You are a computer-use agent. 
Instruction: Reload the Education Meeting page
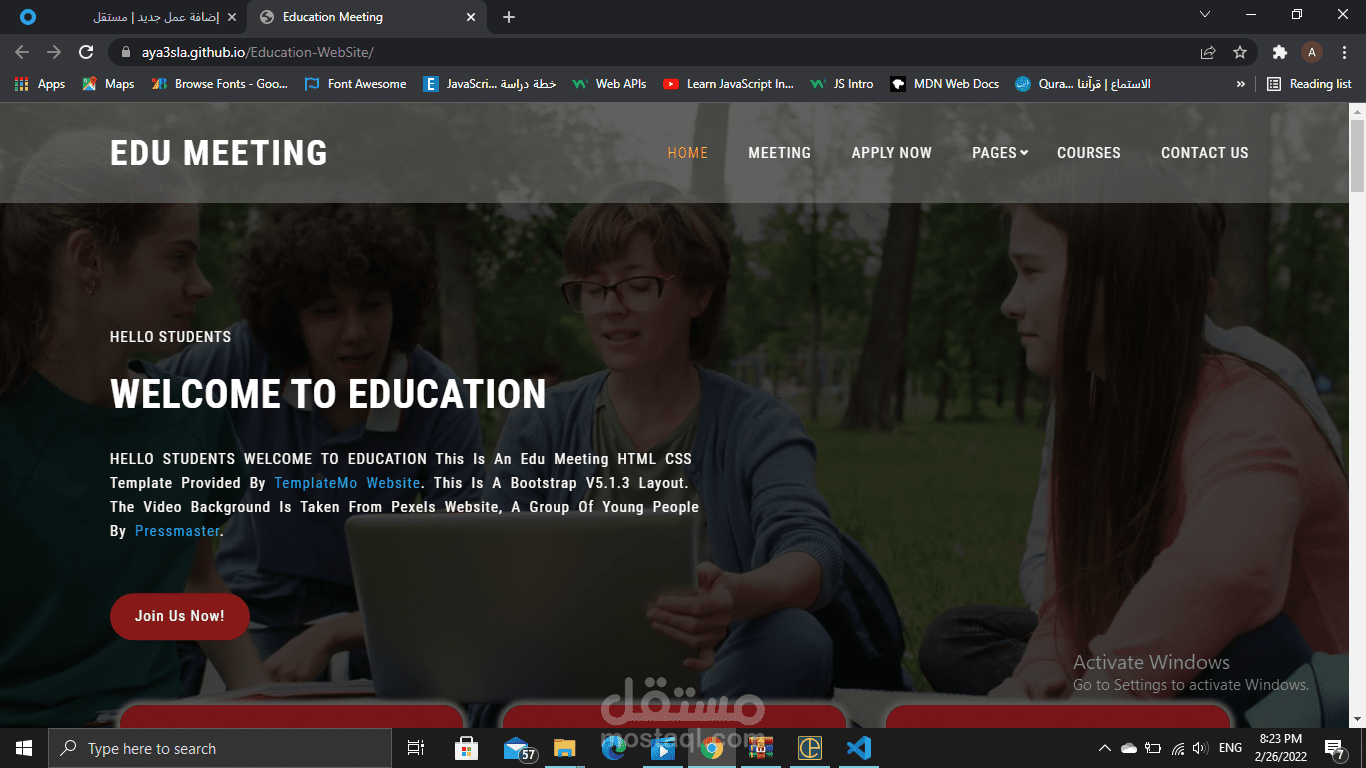[x=86, y=52]
